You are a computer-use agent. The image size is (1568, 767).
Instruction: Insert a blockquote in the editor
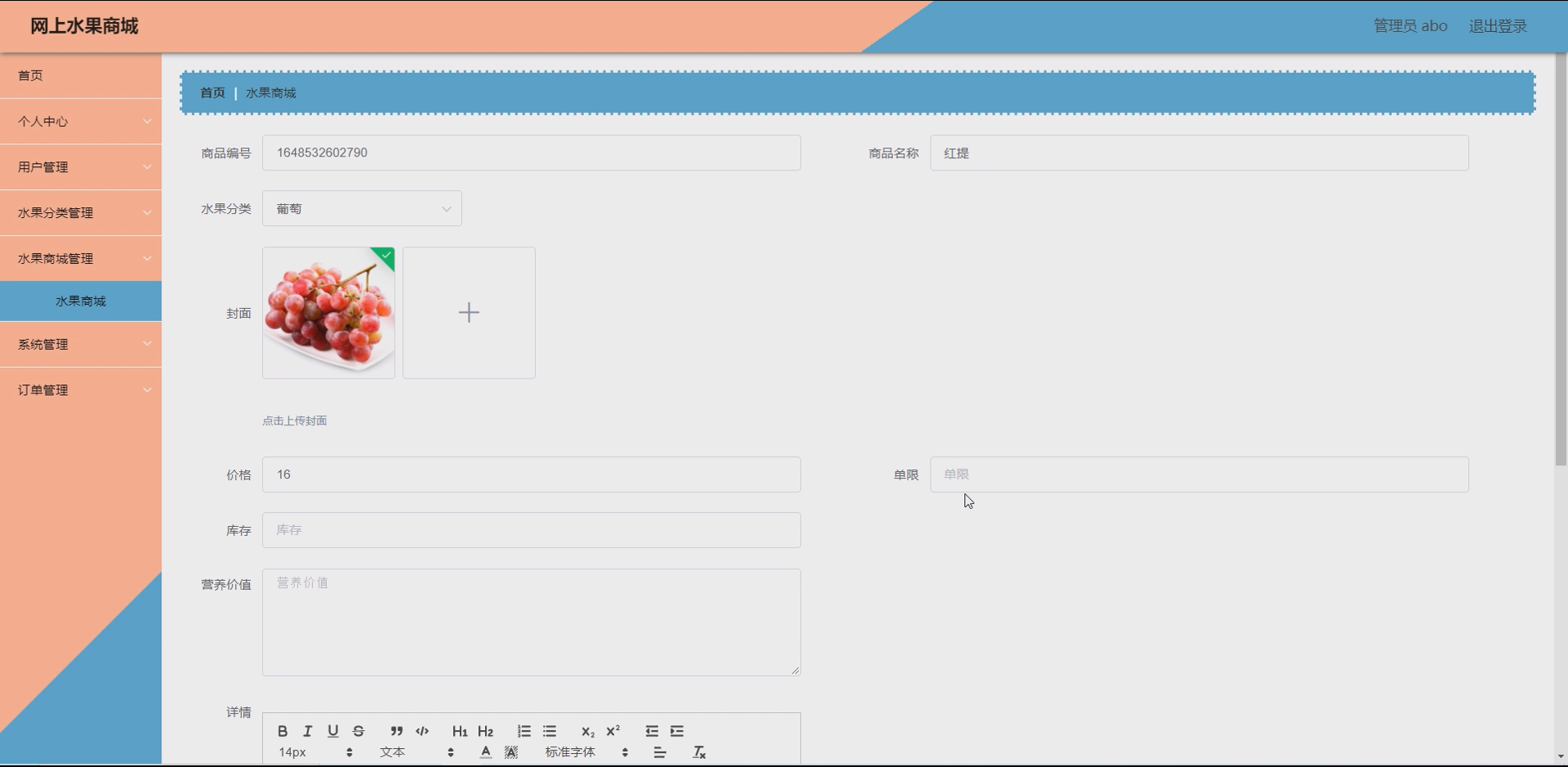tap(397, 731)
